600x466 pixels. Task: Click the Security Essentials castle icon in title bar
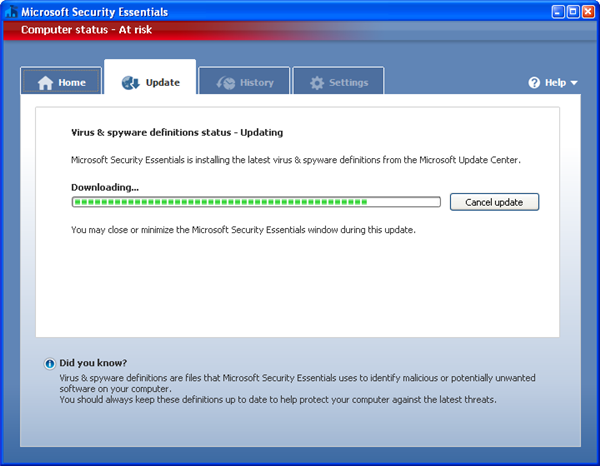pyautogui.click(x=11, y=12)
